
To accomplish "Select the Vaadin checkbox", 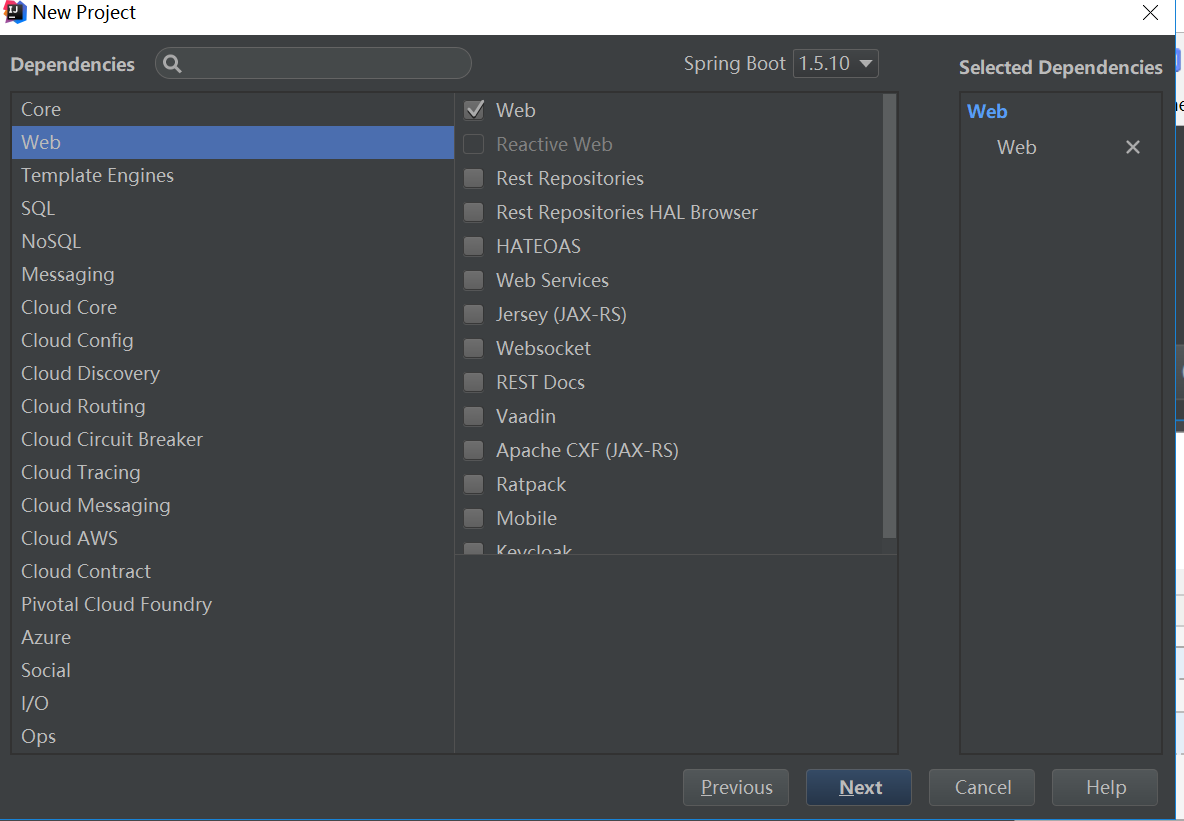I will pyautogui.click(x=474, y=417).
